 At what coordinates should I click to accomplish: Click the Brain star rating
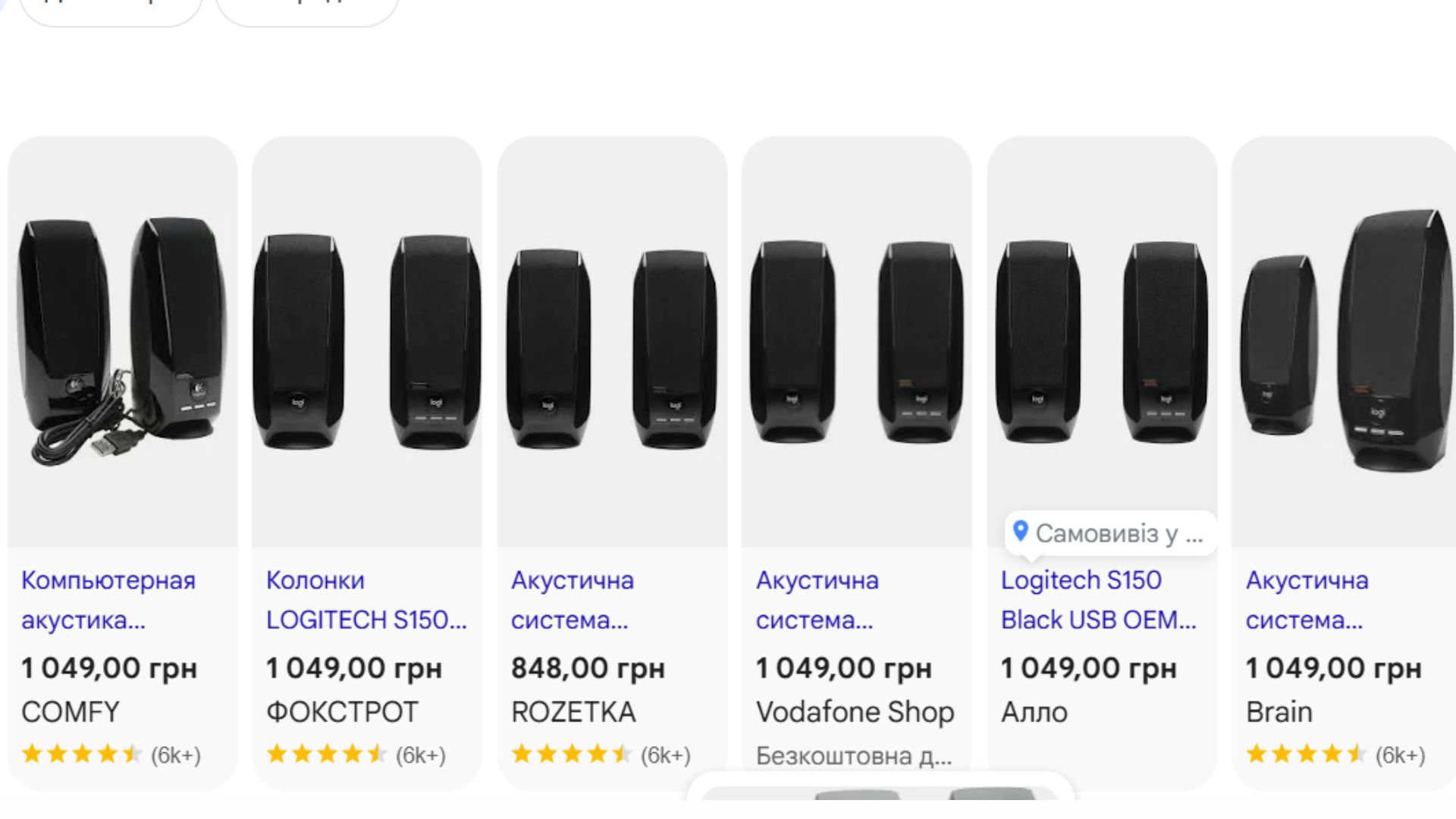point(1307,755)
